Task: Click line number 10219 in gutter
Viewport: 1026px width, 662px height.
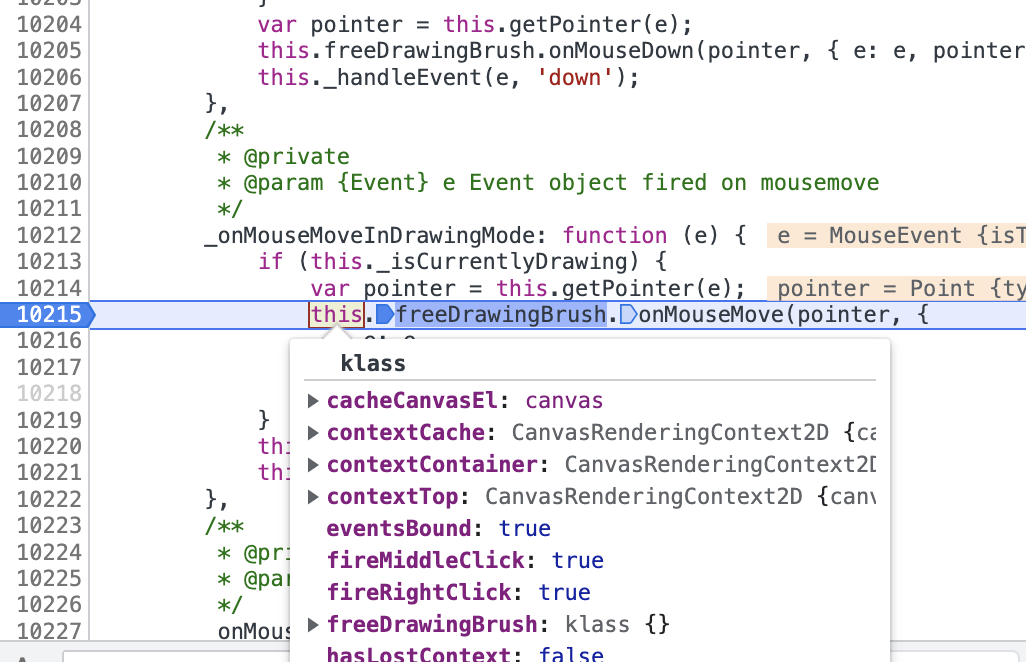Action: [x=49, y=420]
